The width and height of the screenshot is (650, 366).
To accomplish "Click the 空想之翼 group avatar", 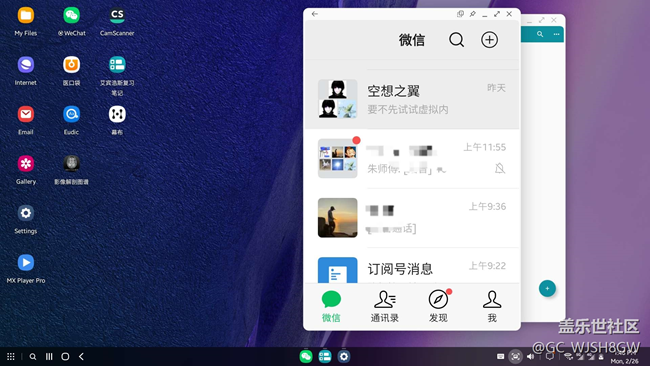I will point(337,99).
